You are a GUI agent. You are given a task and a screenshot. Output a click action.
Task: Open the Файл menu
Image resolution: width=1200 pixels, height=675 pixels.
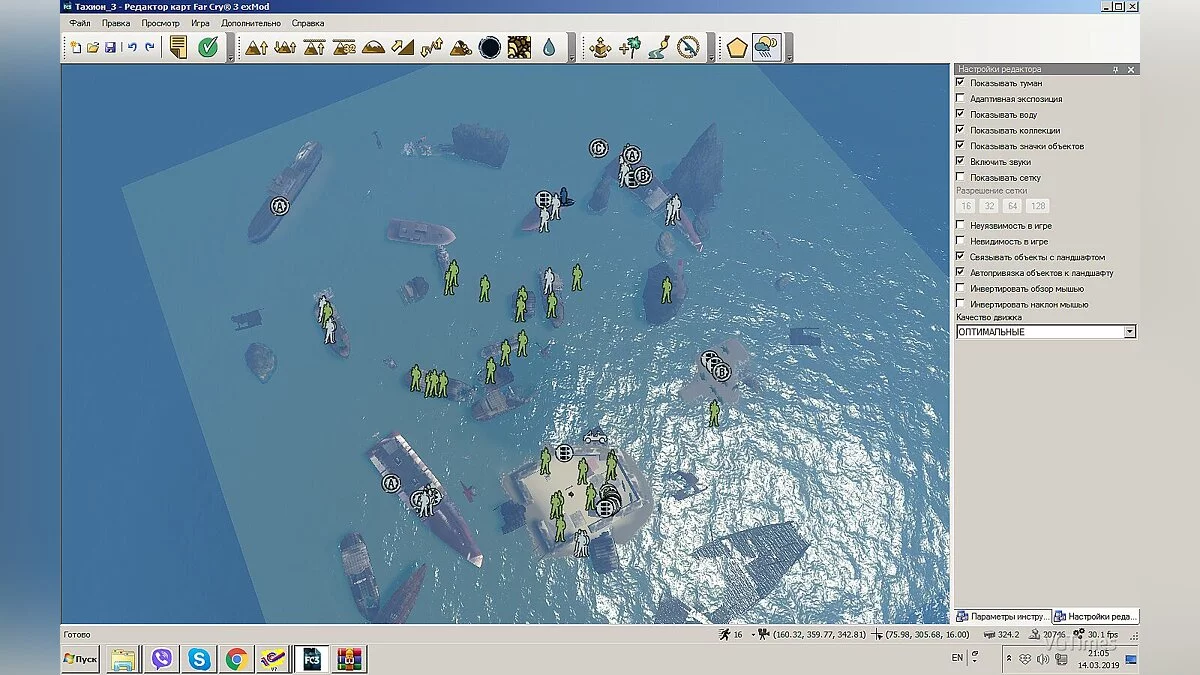(80, 23)
